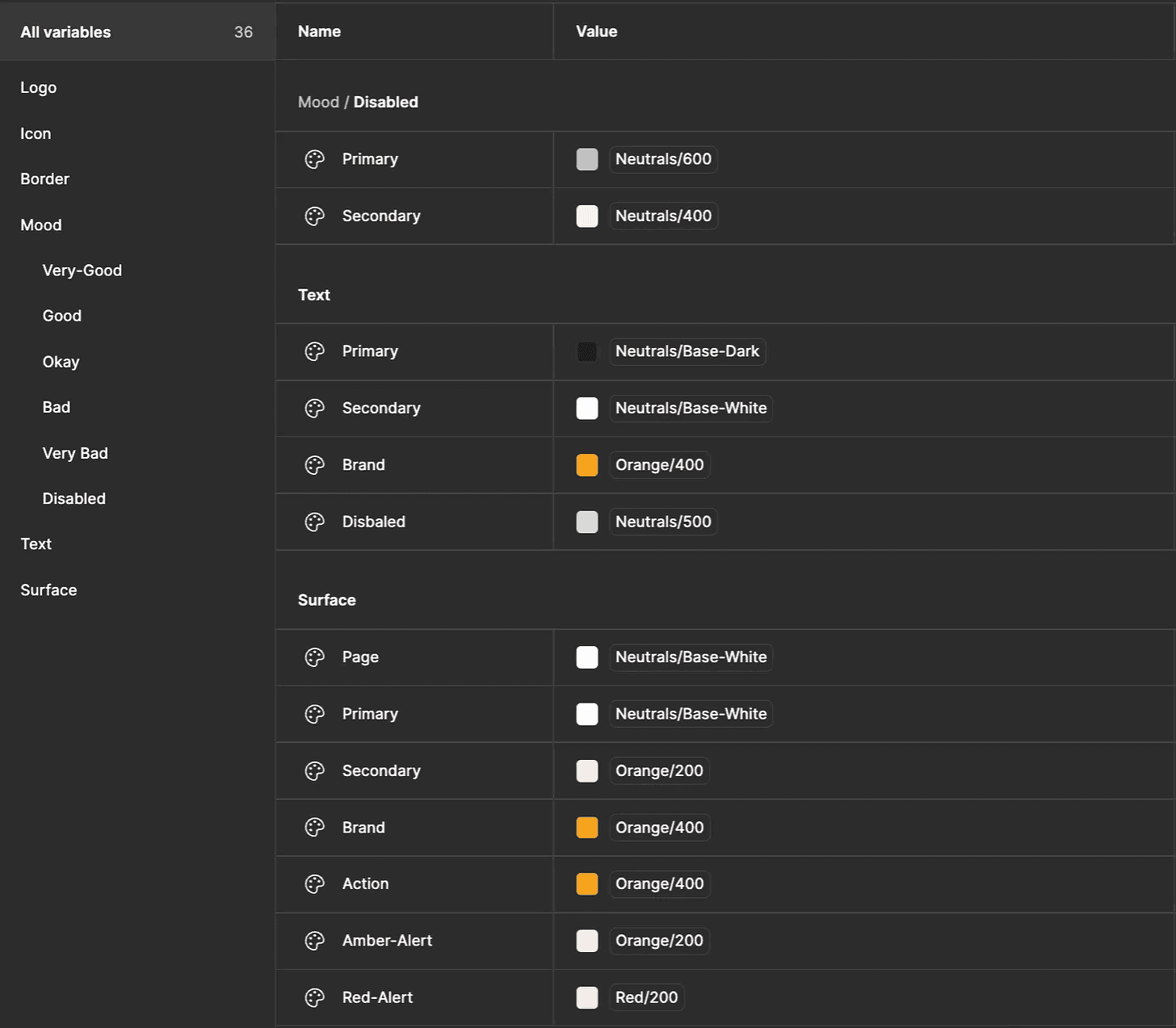Click palette icon of Text Brand row

pos(314,465)
